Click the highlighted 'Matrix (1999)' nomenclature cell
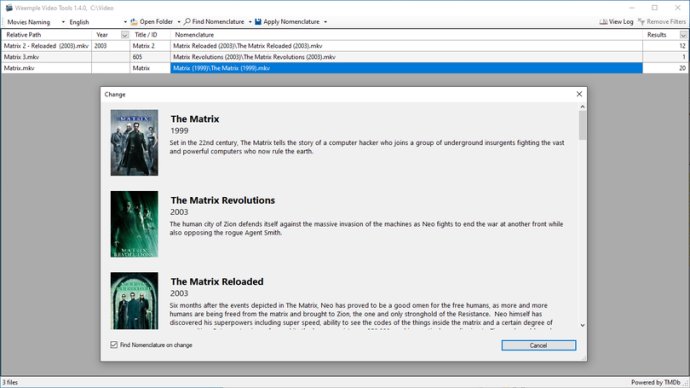The width and height of the screenshot is (690, 388). [406, 68]
